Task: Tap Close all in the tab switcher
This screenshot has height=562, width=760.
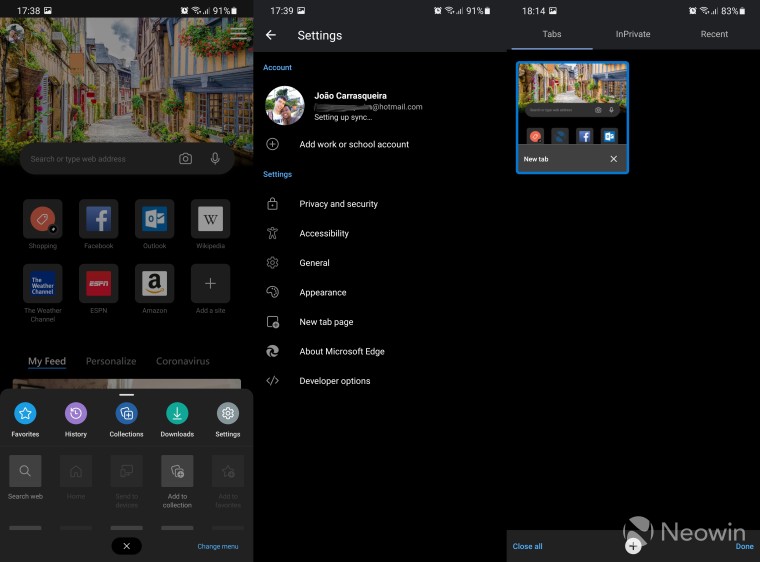Action: click(x=527, y=546)
